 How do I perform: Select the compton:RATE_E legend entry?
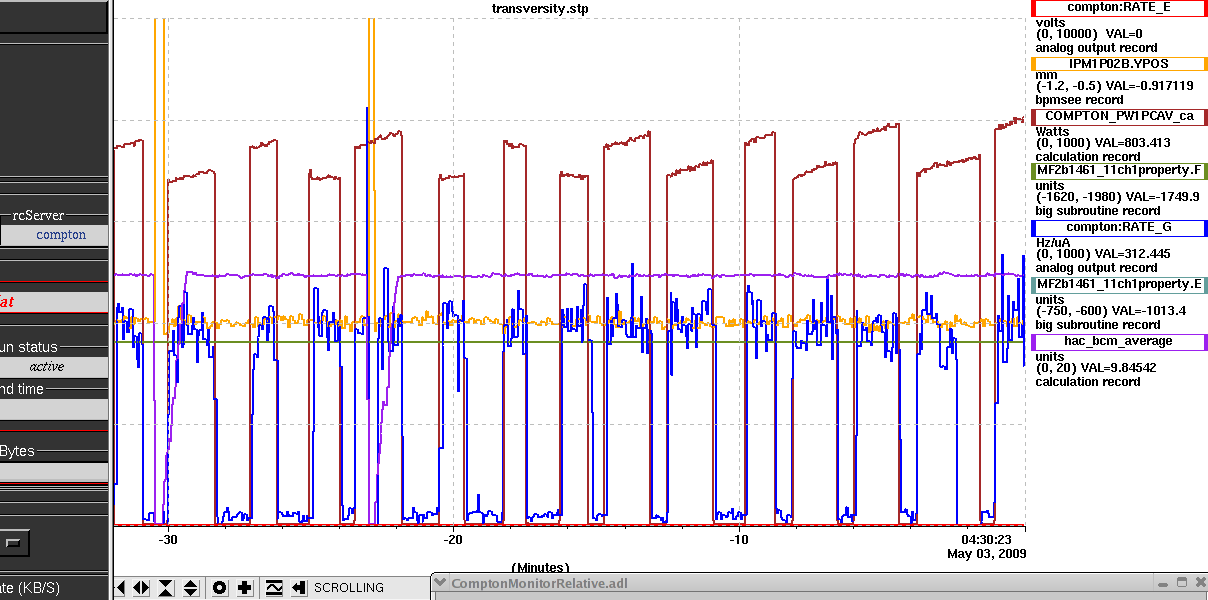pyautogui.click(x=1119, y=8)
